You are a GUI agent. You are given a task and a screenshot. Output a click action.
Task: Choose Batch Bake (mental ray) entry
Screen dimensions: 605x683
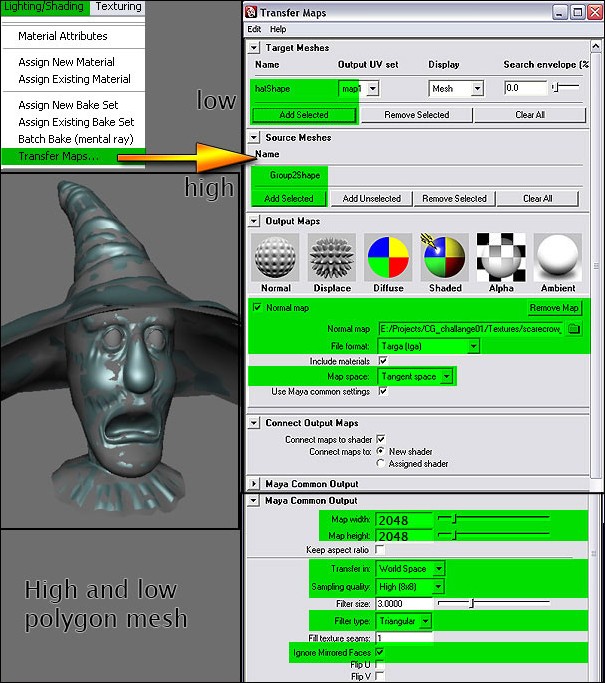pos(76,139)
